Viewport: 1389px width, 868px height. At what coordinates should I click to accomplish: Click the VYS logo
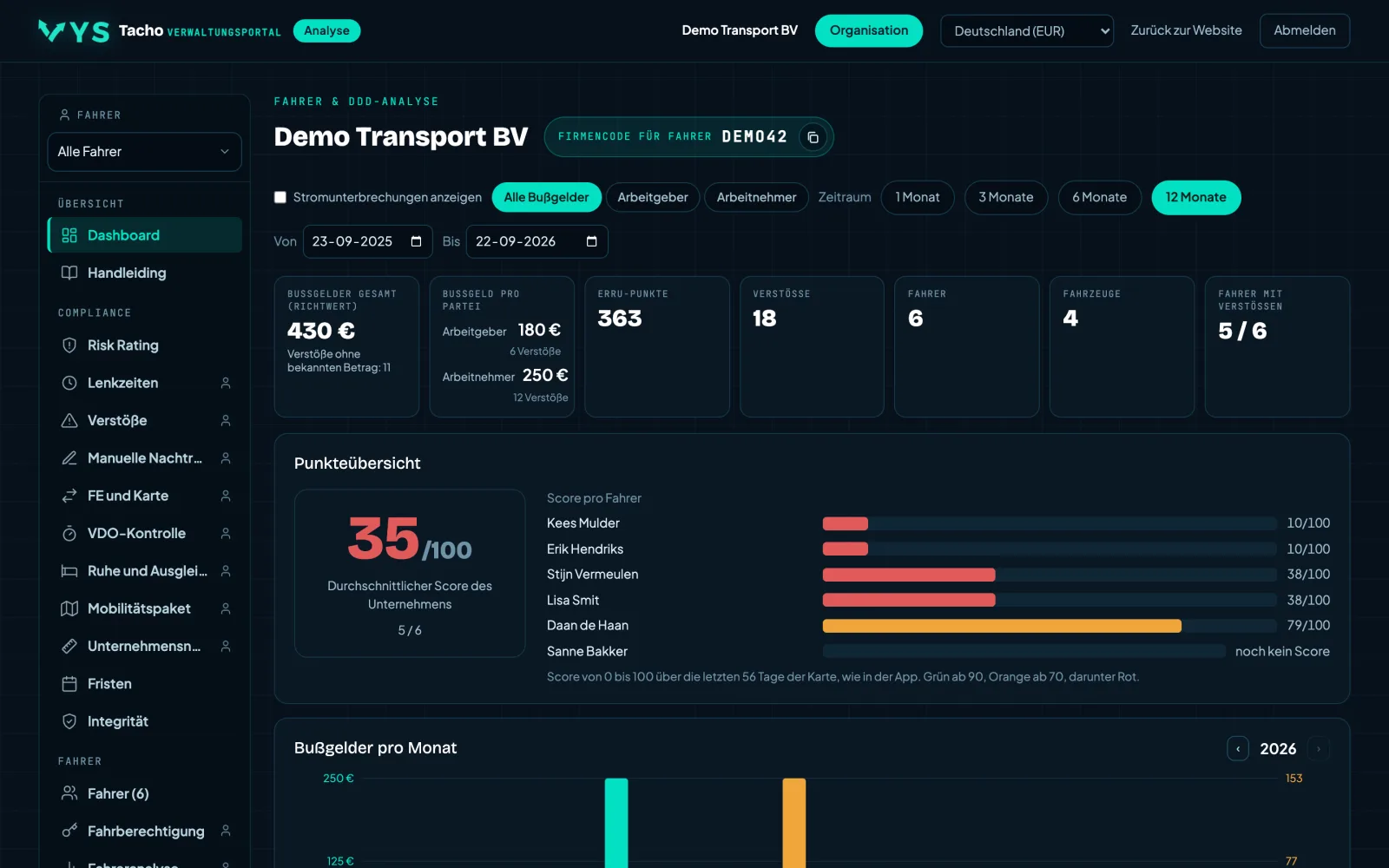[x=74, y=31]
